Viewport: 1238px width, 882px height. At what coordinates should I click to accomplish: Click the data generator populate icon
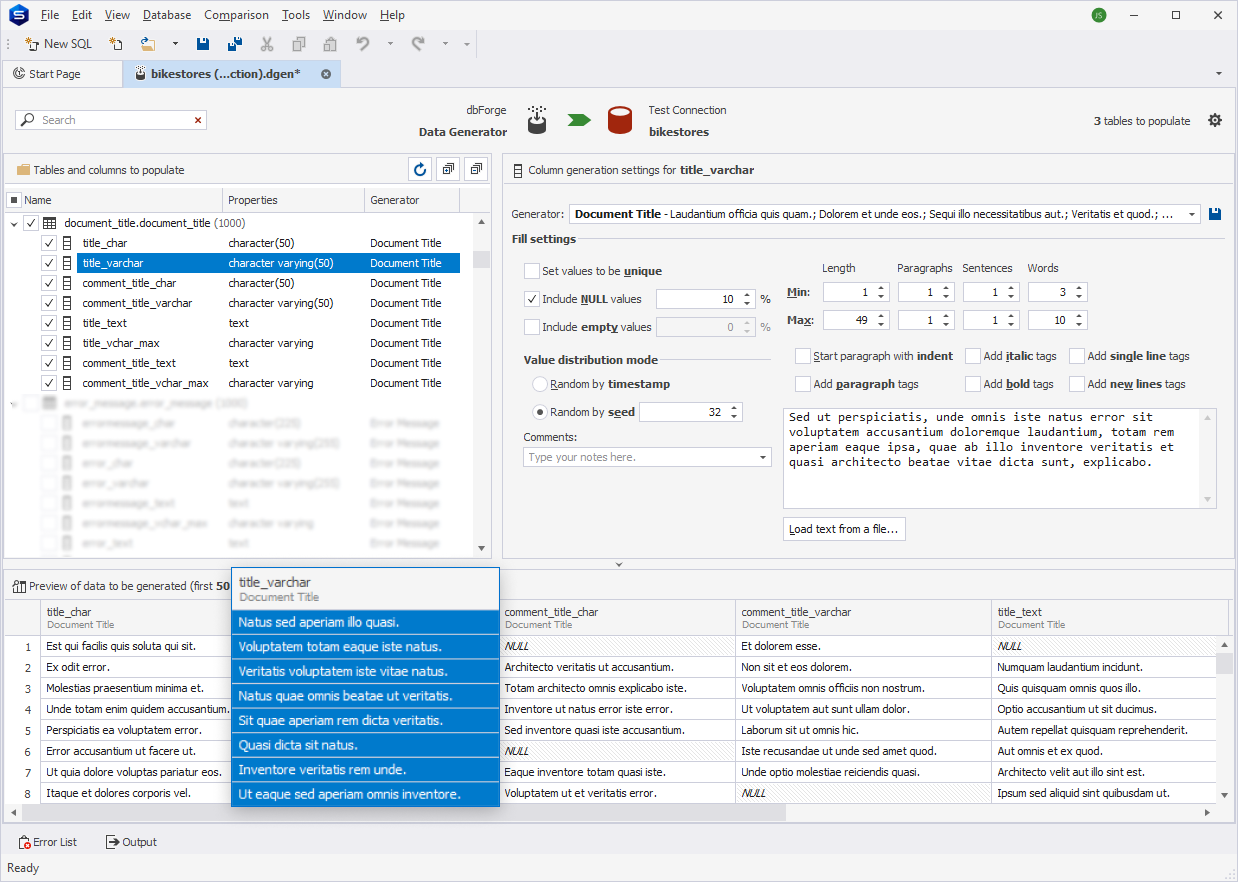538,120
